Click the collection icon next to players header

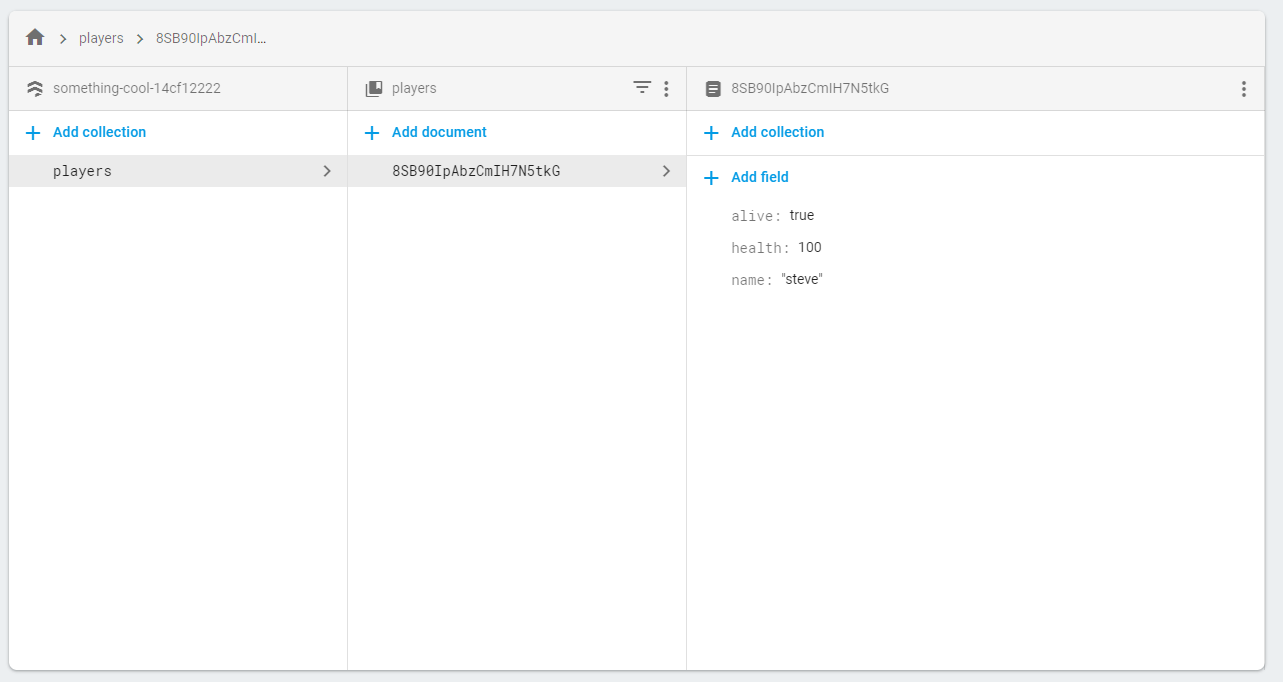pyautogui.click(x=372, y=88)
